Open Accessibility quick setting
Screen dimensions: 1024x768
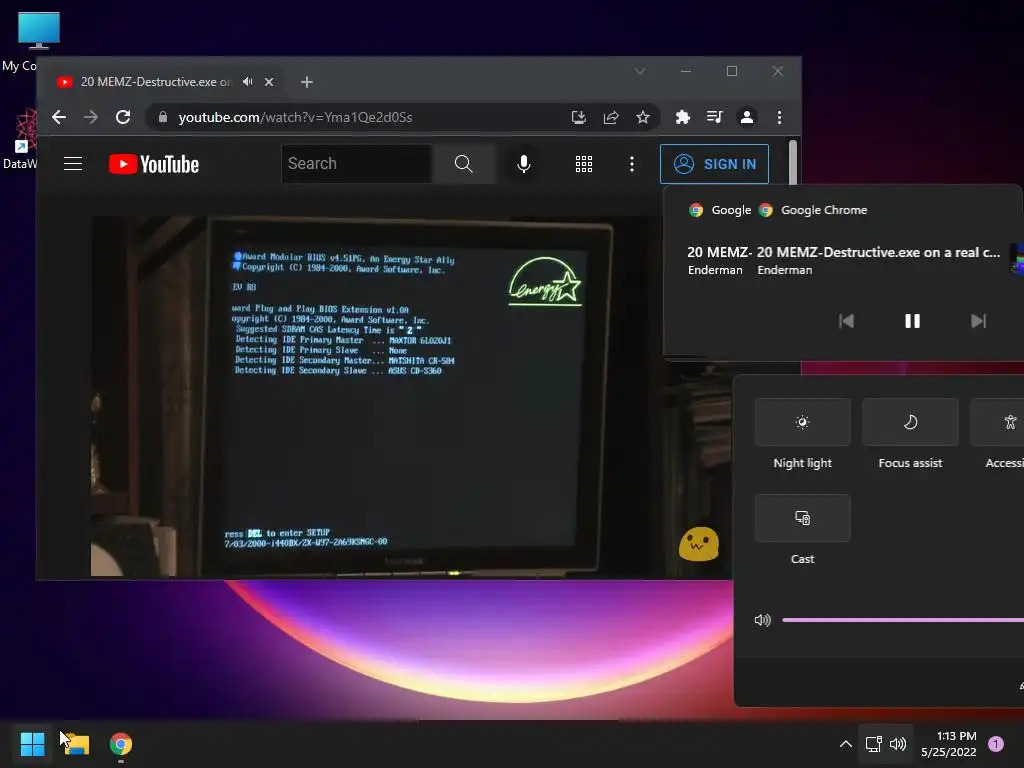pyautogui.click(x=997, y=422)
